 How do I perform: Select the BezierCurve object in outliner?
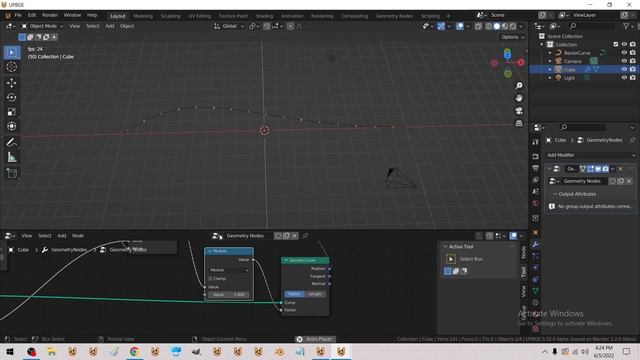pos(577,53)
